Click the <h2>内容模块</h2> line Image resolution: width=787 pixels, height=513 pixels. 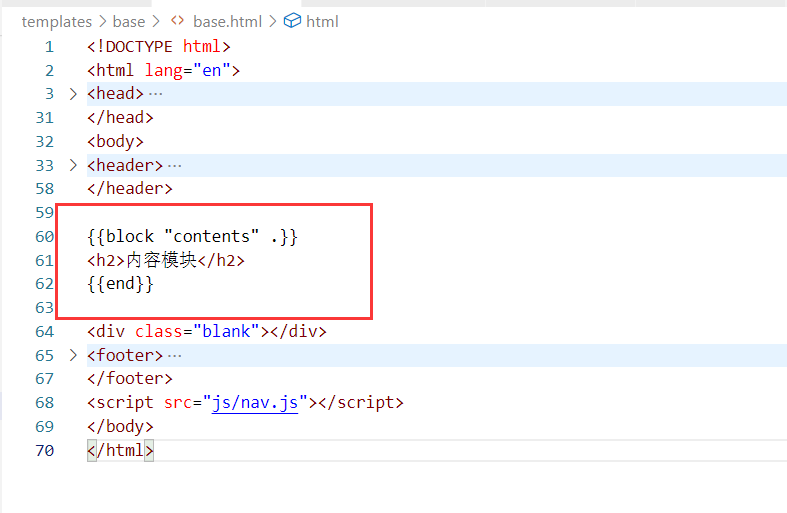166,261
